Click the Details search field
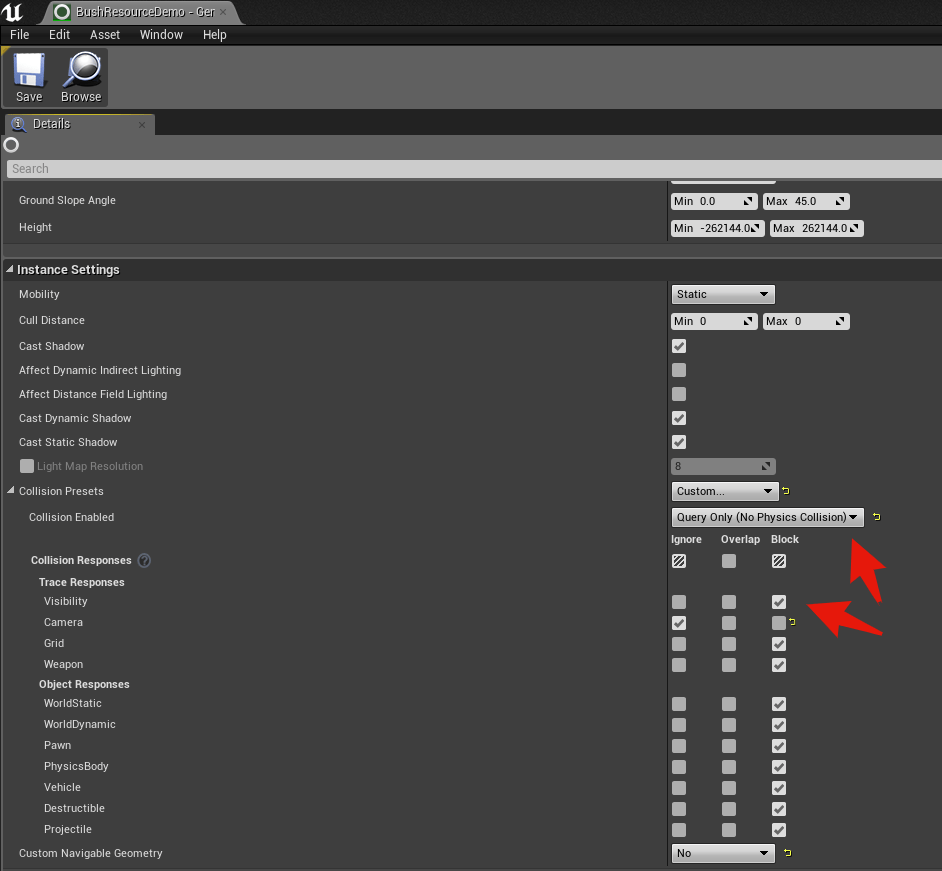This screenshot has height=871, width=942. [470, 169]
